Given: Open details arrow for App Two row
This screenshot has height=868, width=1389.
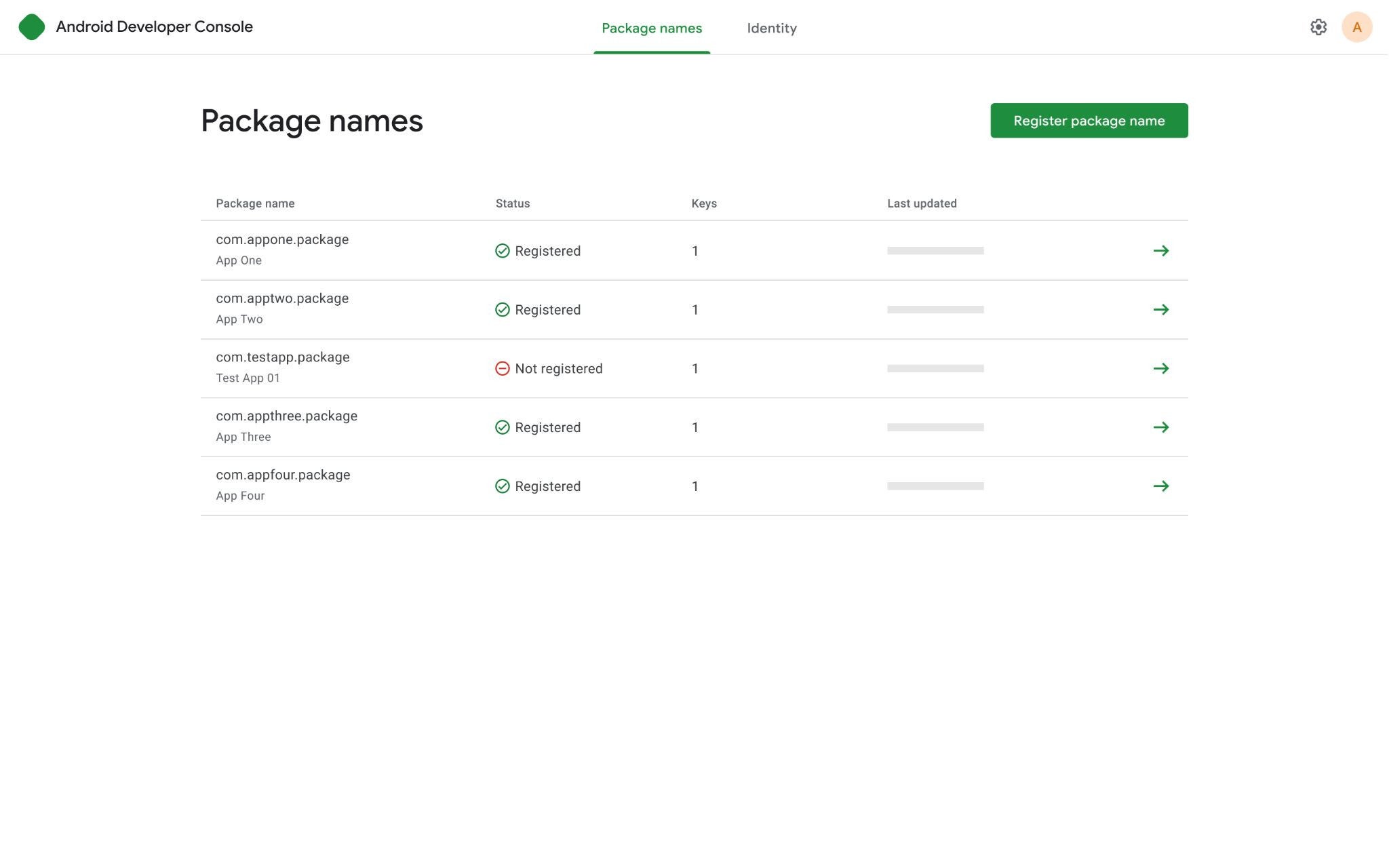Looking at the screenshot, I should (x=1161, y=309).
